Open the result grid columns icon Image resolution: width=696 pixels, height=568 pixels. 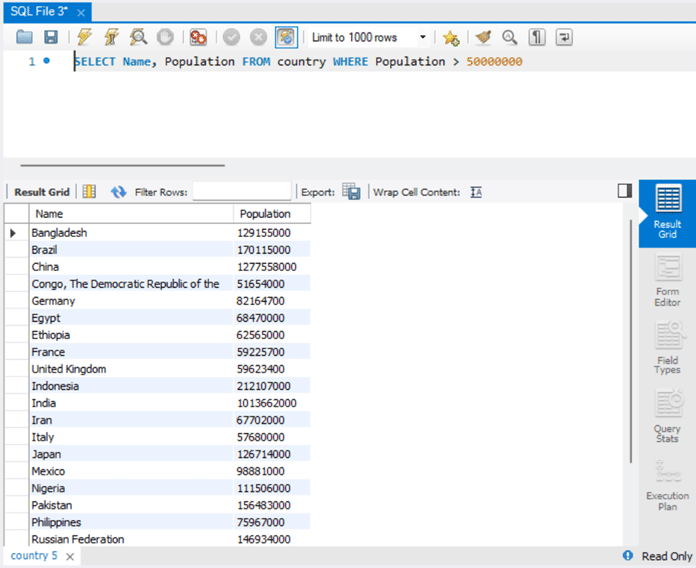89,192
